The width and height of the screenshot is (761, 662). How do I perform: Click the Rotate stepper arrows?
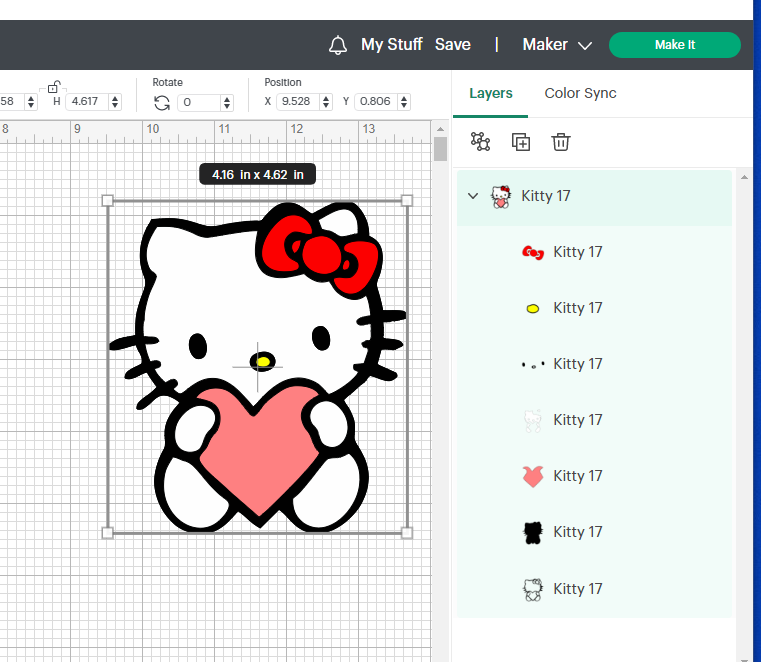227,102
